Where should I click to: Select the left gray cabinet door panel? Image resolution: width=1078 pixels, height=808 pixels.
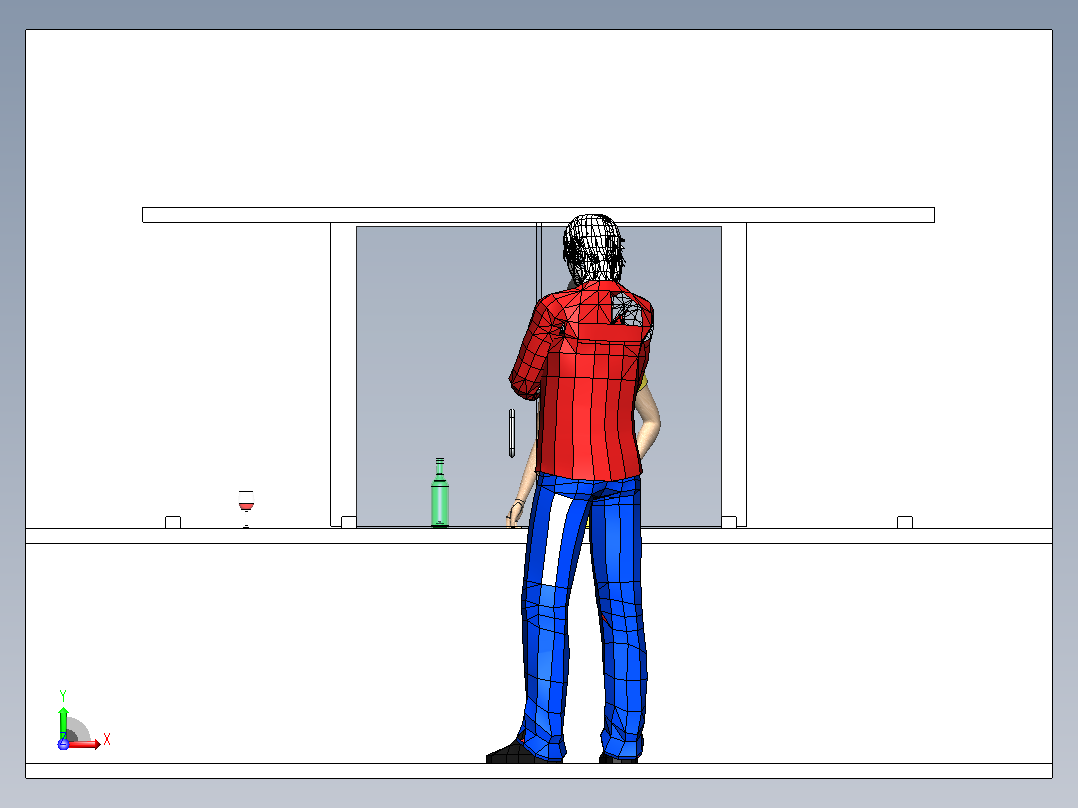[x=446, y=376]
